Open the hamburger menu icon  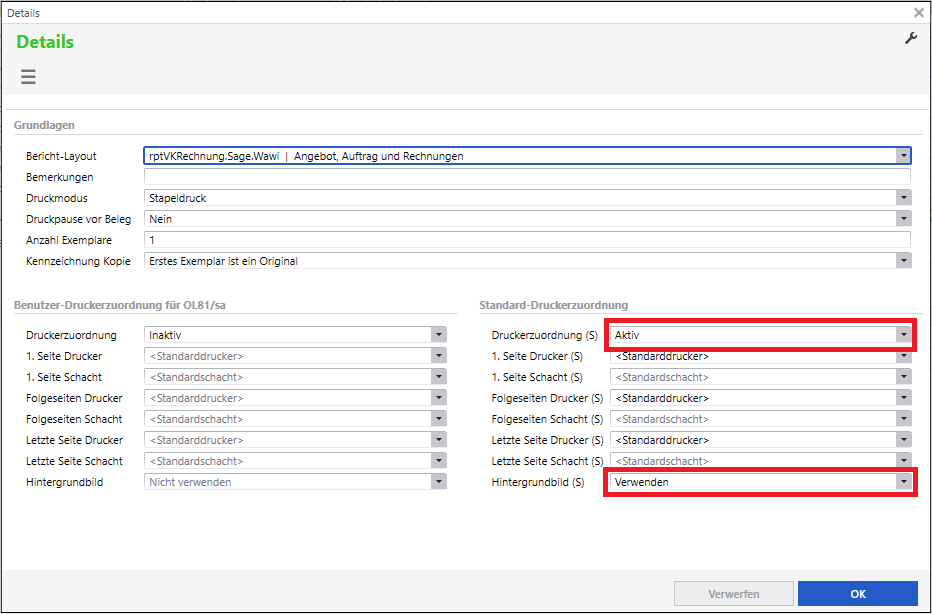[28, 77]
